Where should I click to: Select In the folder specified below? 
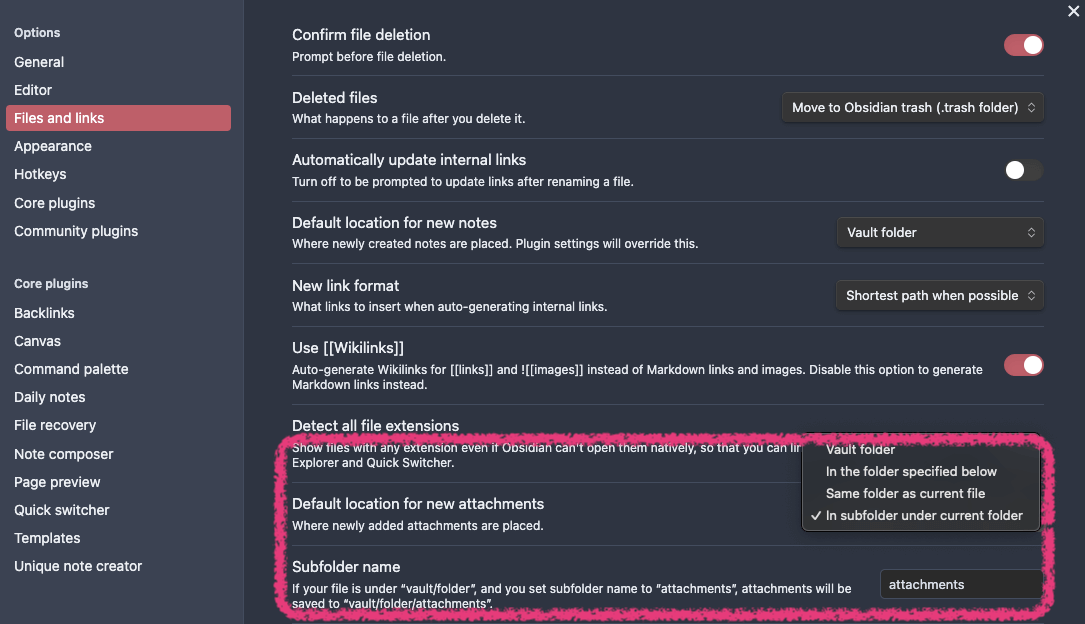pos(911,471)
